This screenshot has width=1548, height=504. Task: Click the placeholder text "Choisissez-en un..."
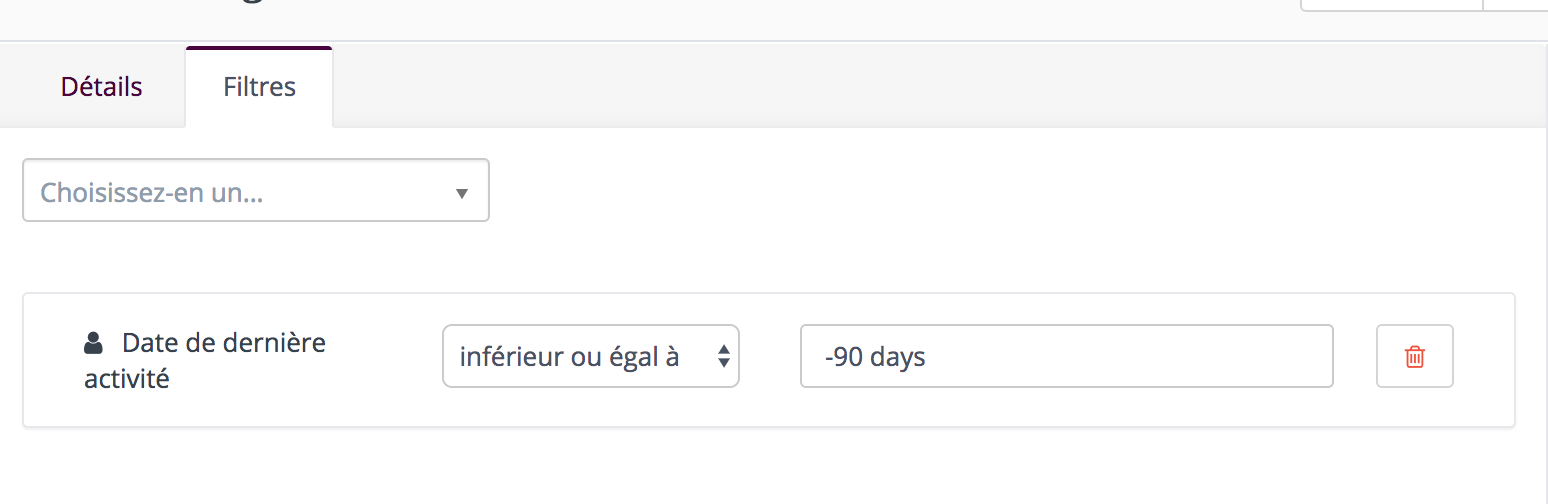point(152,192)
